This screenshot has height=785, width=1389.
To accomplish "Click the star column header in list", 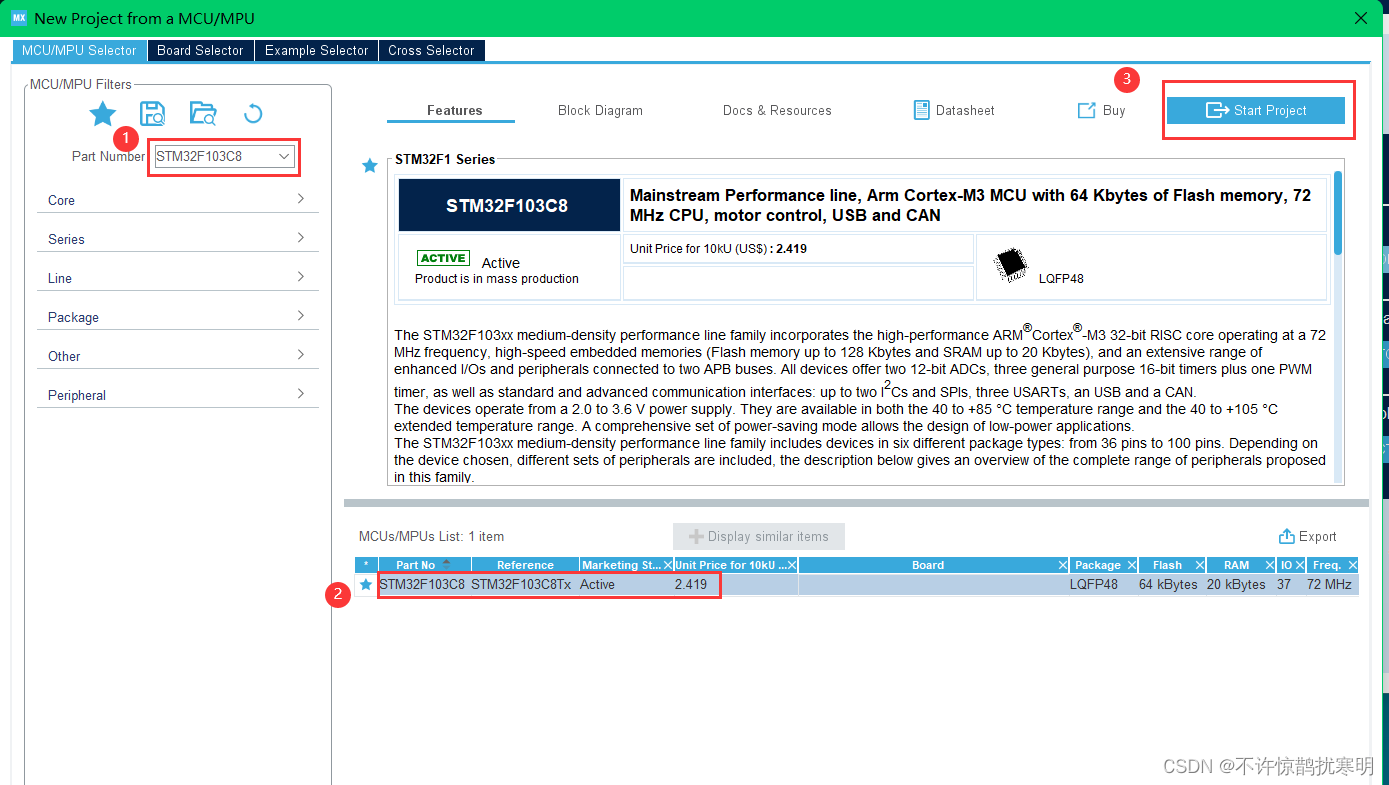I will point(366,565).
